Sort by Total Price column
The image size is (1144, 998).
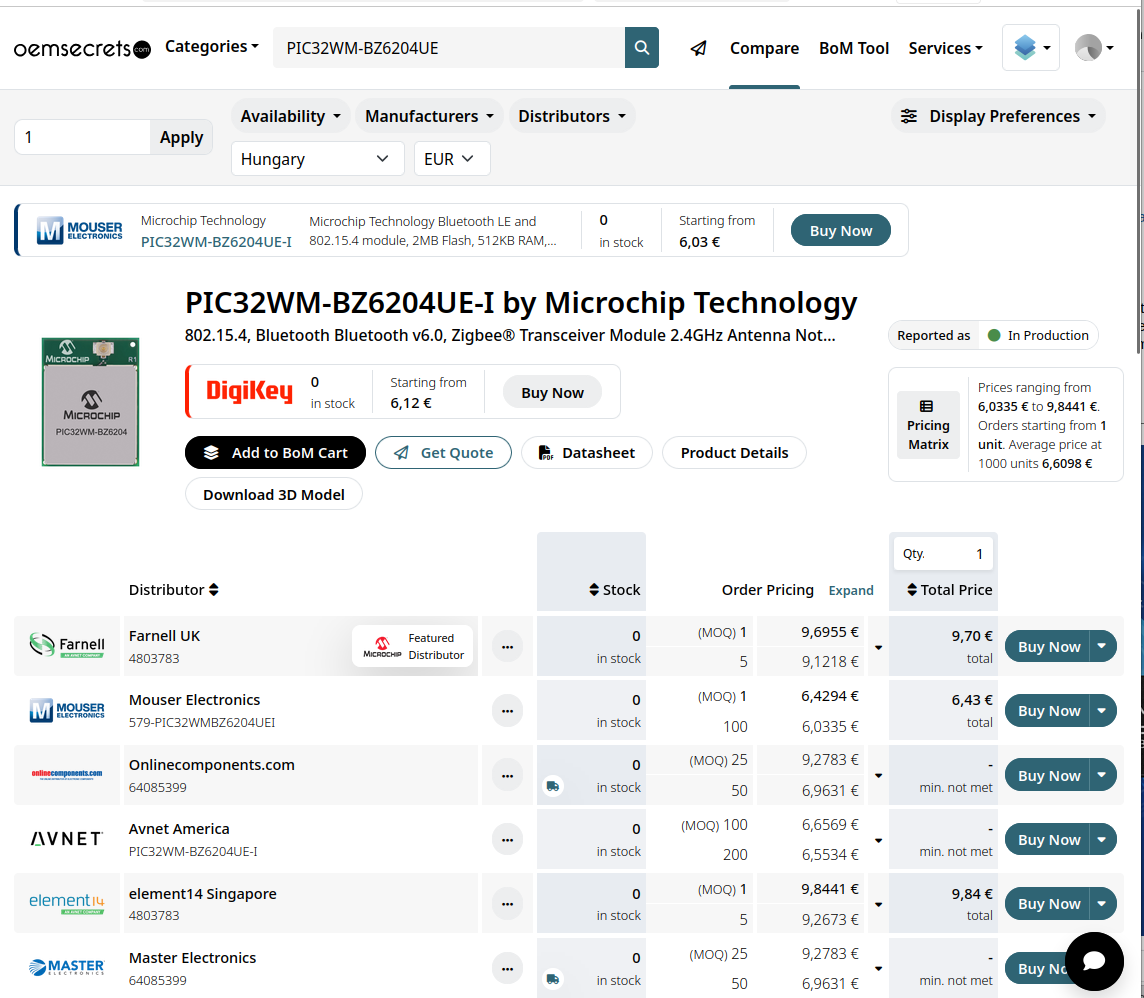[x=949, y=589]
